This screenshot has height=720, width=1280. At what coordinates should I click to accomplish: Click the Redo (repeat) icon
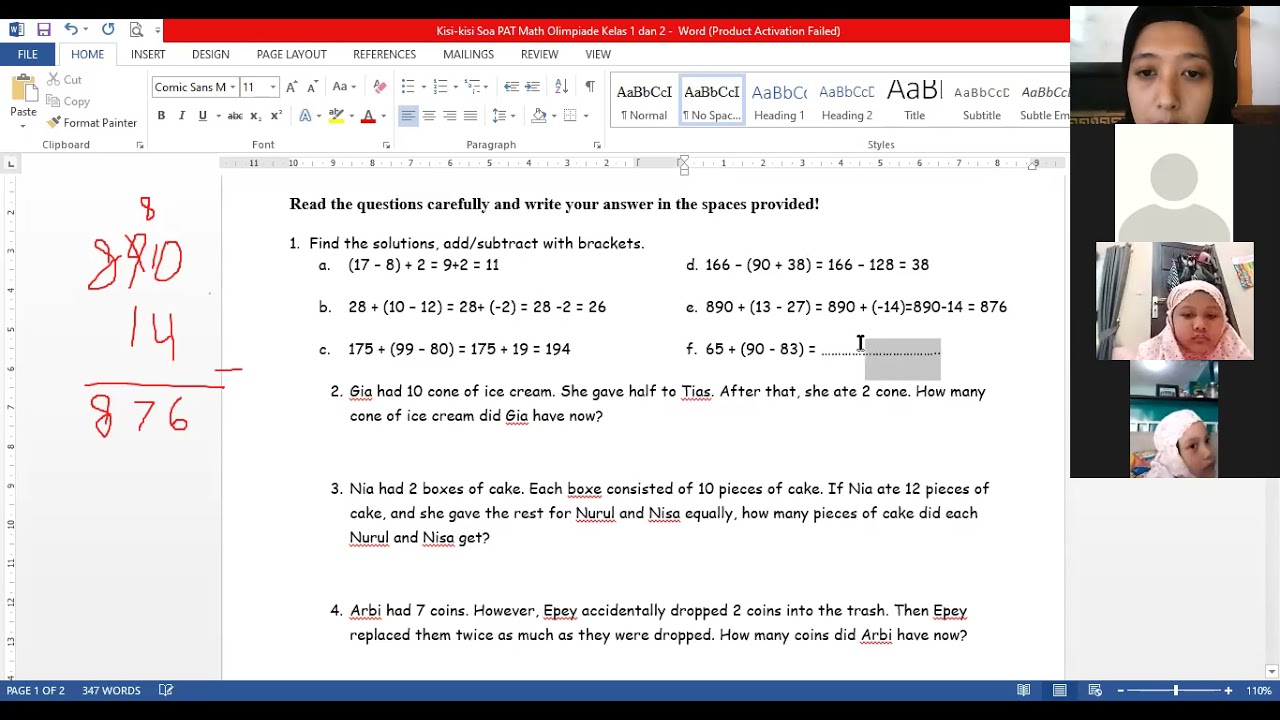click(x=108, y=30)
